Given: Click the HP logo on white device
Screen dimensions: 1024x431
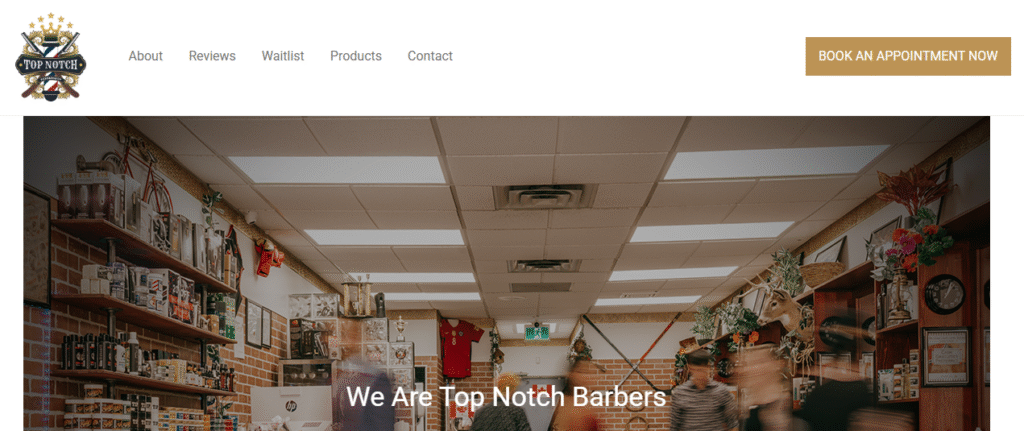Looking at the screenshot, I should 291,406.
